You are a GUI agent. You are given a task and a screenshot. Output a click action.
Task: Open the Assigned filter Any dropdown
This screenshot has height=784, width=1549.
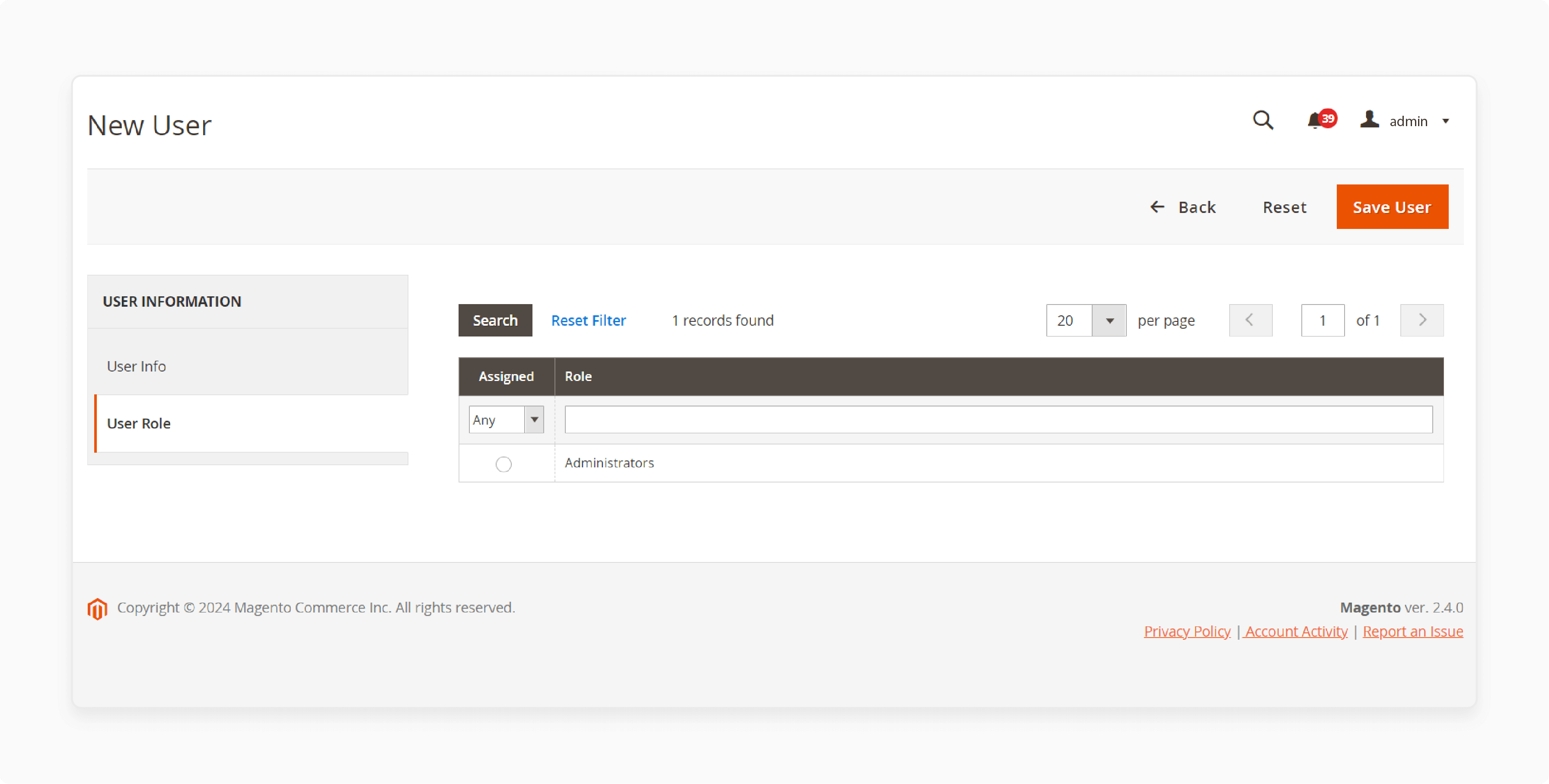[x=506, y=420]
